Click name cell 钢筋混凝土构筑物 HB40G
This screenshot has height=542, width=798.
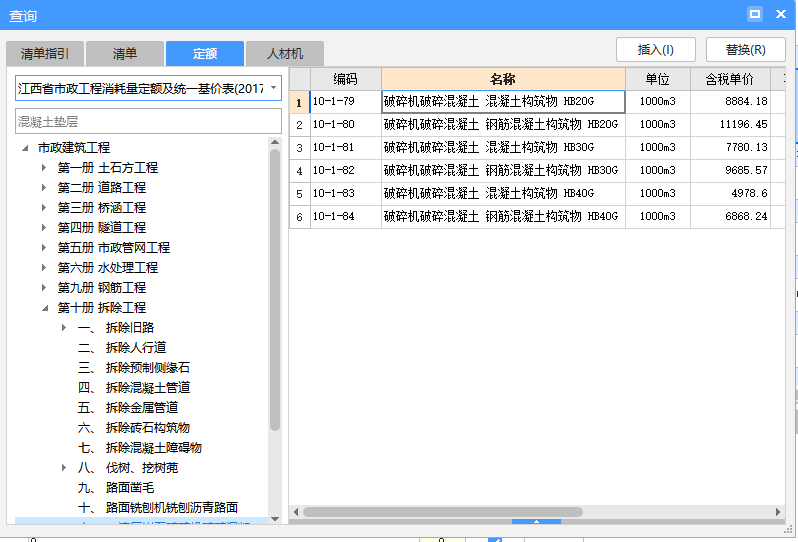coord(503,216)
